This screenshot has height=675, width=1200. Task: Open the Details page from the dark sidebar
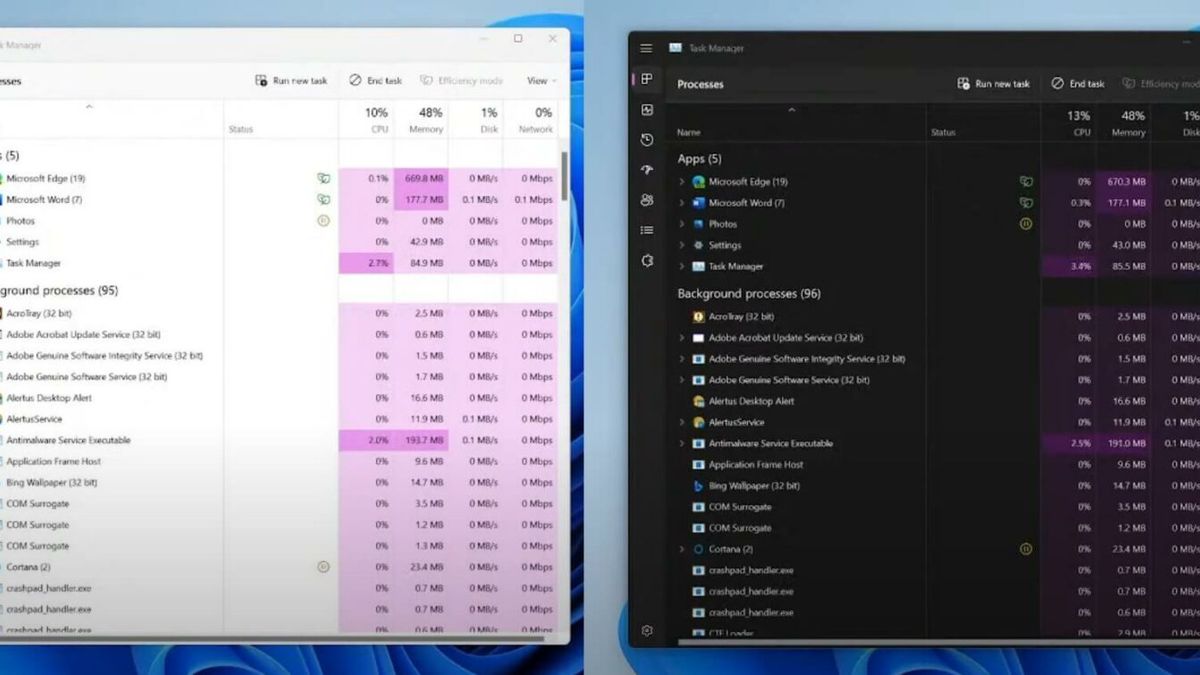(647, 230)
